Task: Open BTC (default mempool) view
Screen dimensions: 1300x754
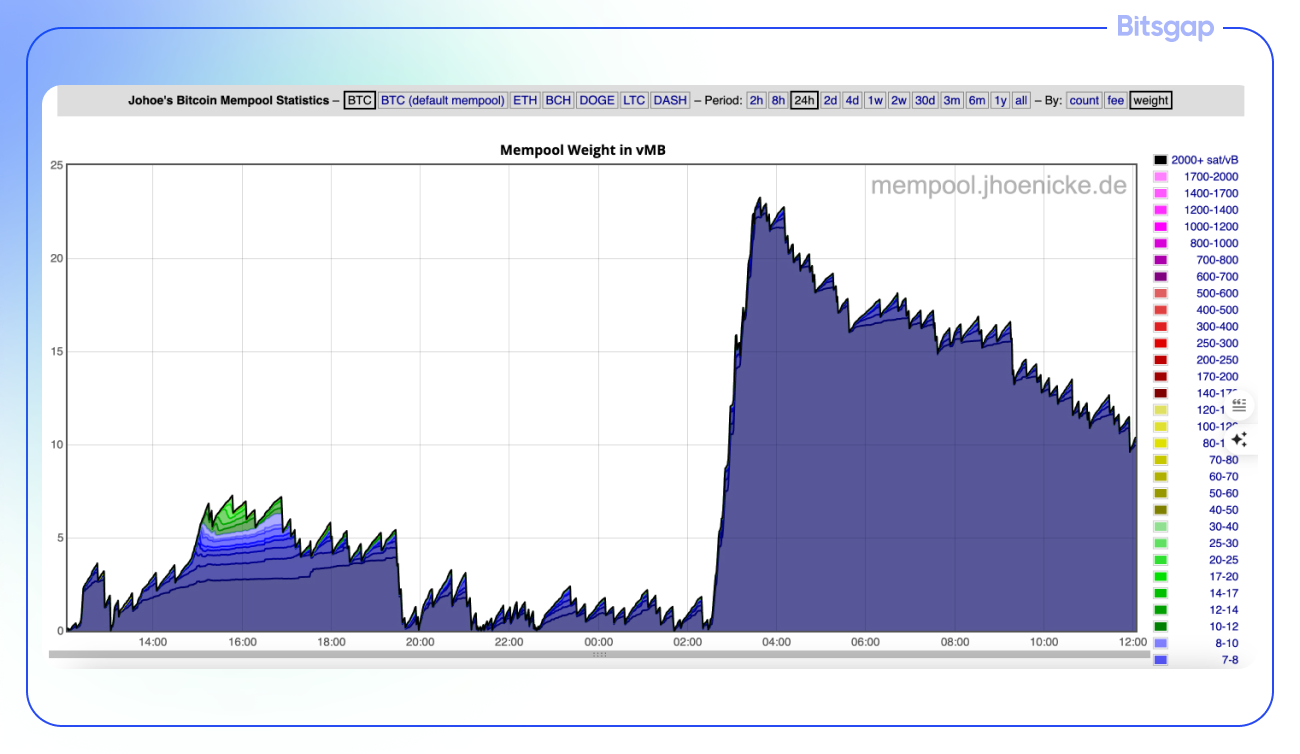Action: click(x=443, y=100)
